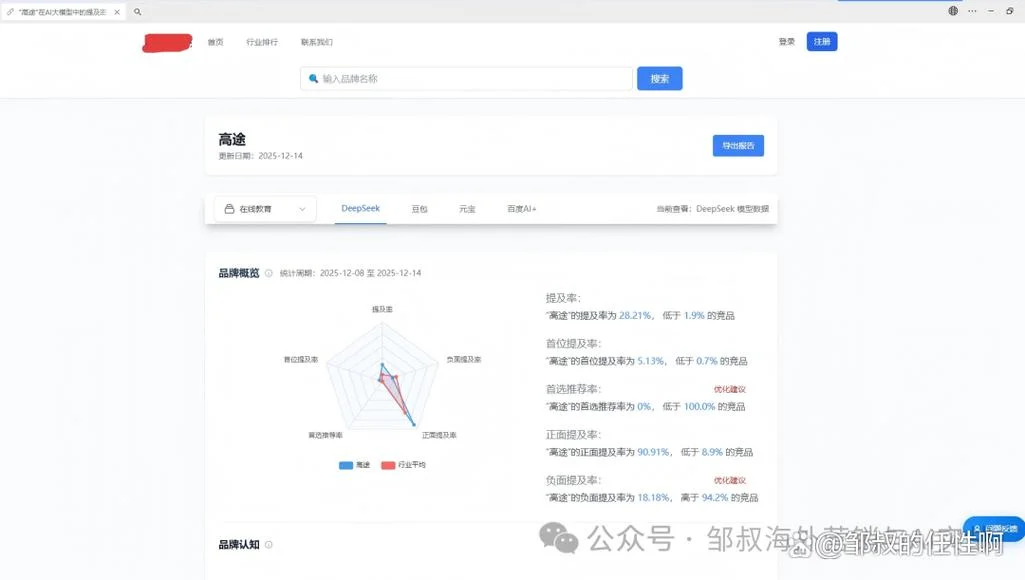Open the 在线教育 industry dropdown
This screenshot has height=580, width=1025.
[265, 209]
